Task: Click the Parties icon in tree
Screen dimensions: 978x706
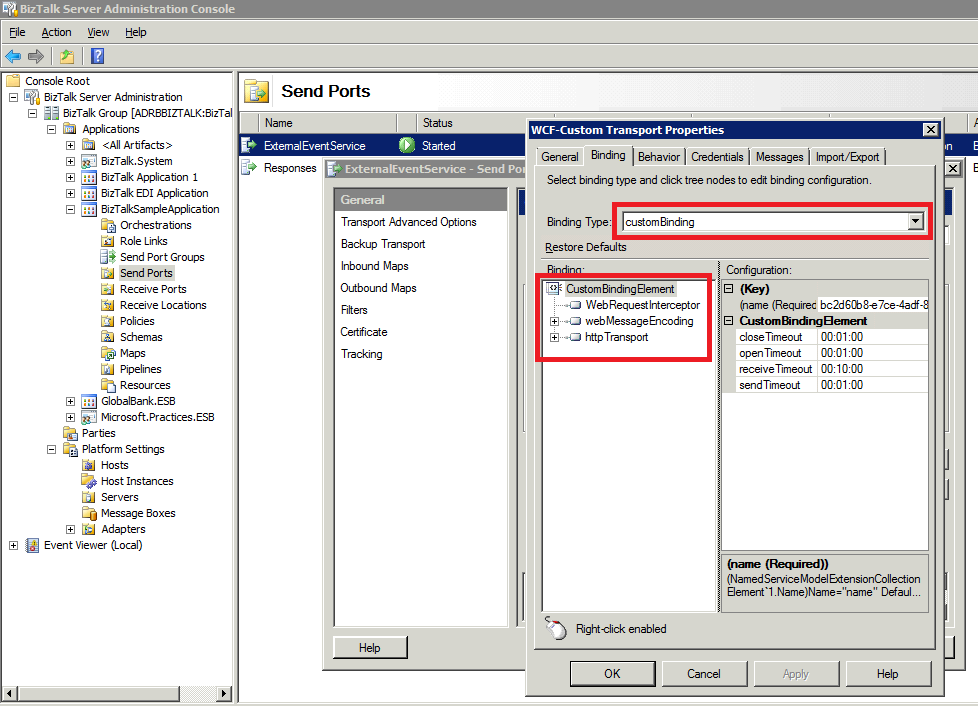Action: pos(70,433)
